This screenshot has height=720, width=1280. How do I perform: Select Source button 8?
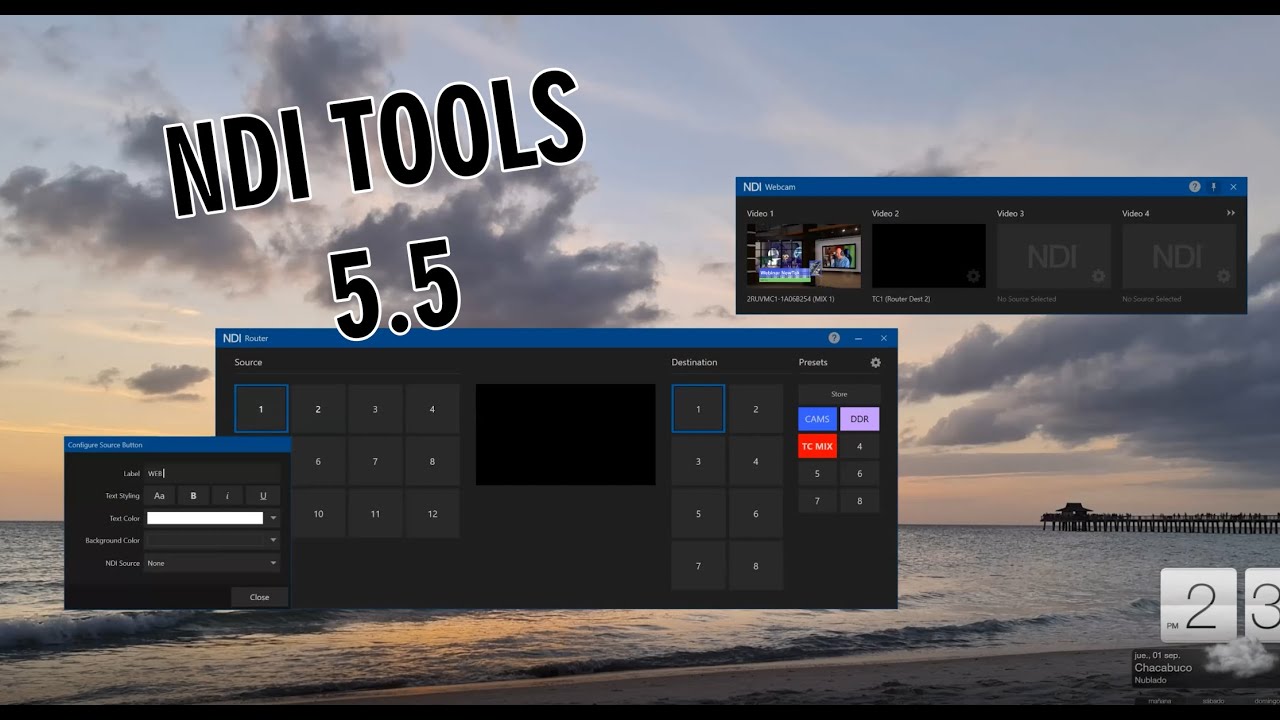coord(432,462)
